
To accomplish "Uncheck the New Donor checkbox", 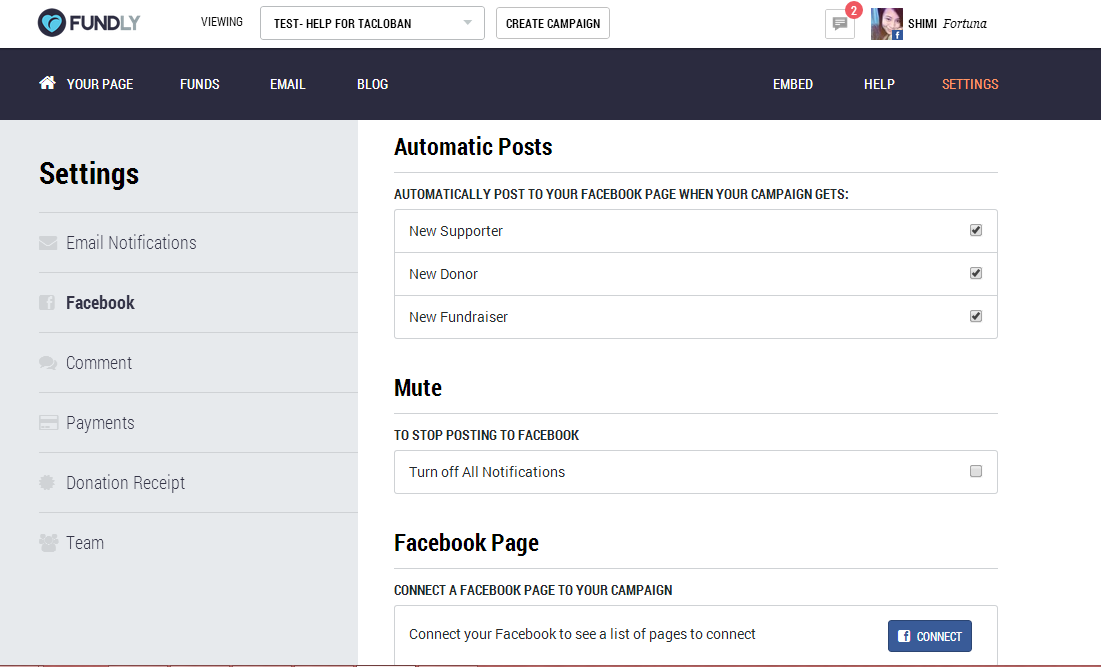I will (x=976, y=273).
